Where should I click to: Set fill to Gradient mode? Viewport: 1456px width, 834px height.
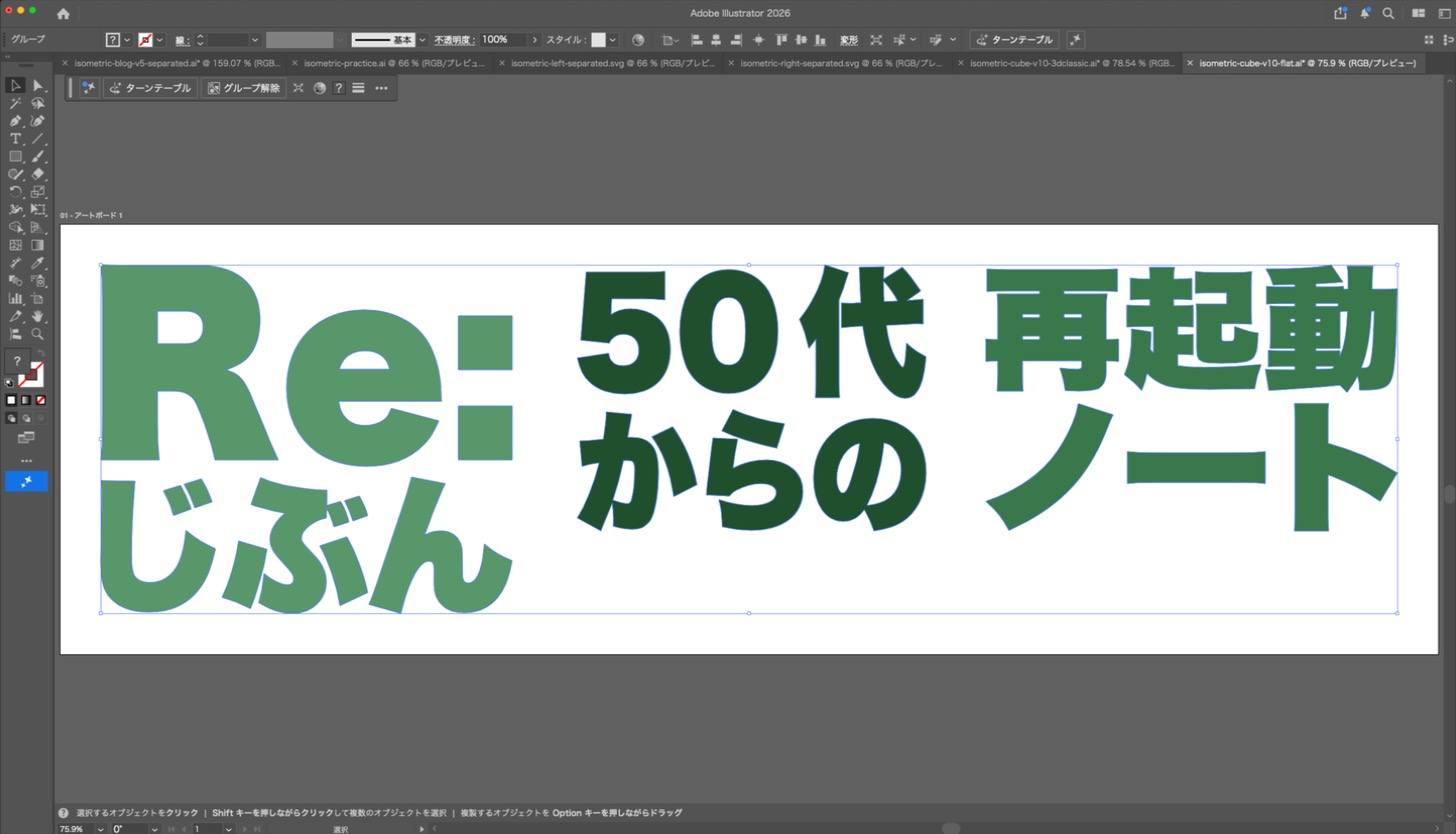26,400
